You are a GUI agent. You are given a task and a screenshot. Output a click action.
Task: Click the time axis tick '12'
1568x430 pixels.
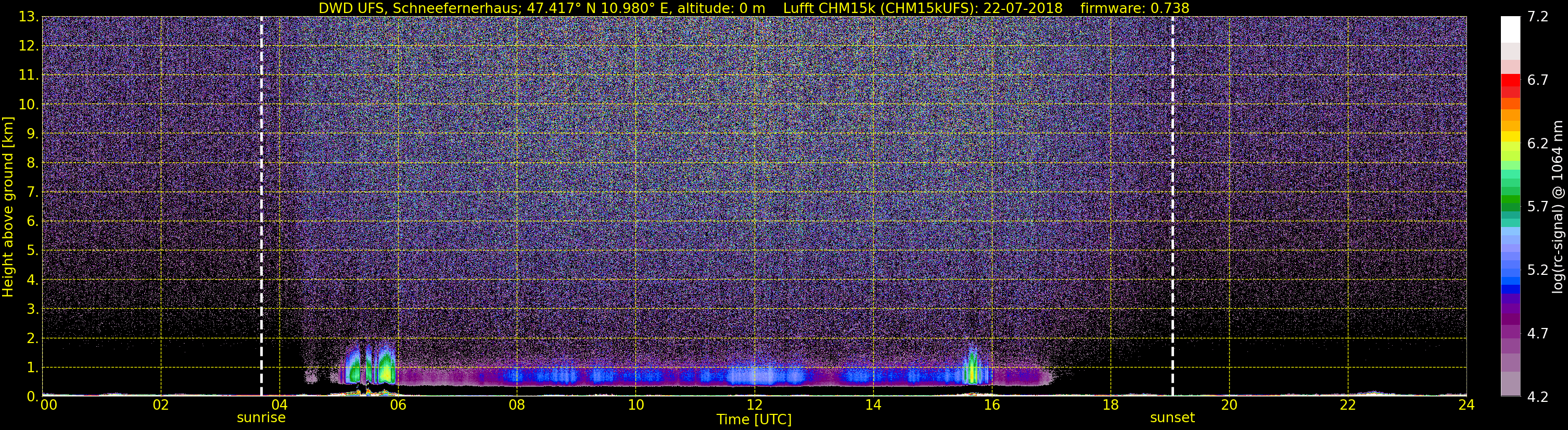coord(754,405)
